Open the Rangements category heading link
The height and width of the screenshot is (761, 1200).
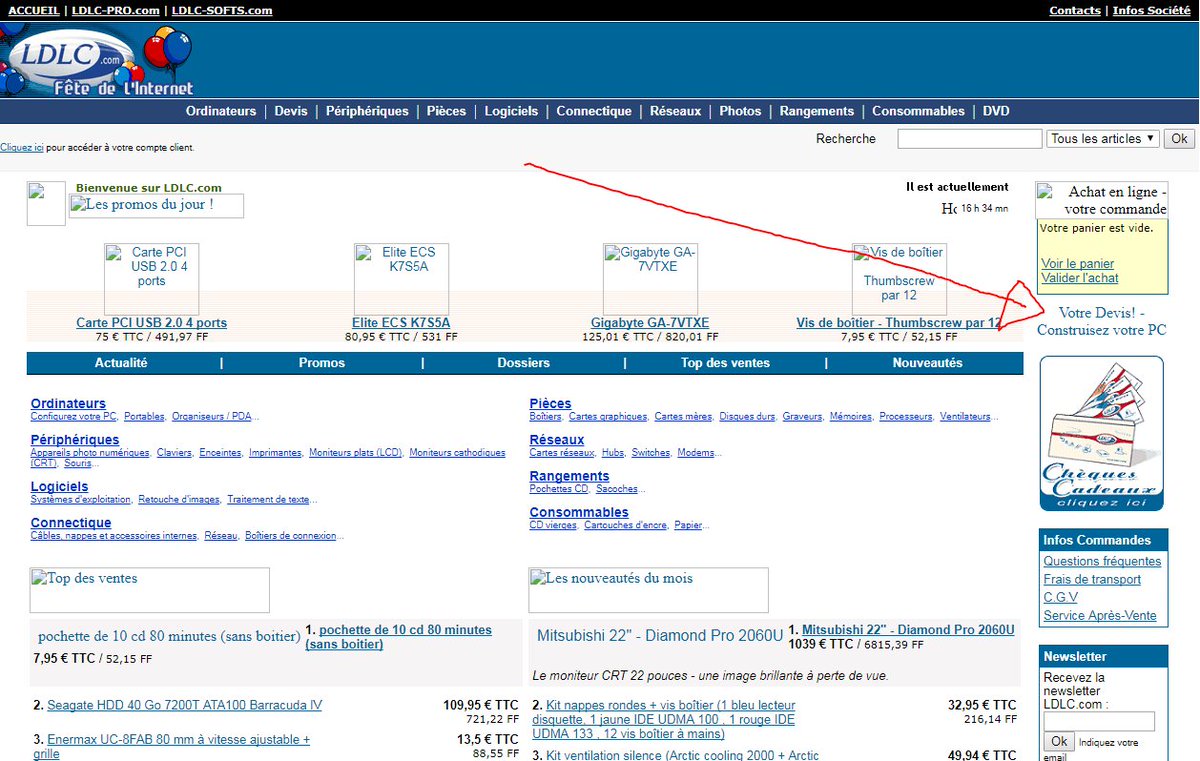coord(569,476)
